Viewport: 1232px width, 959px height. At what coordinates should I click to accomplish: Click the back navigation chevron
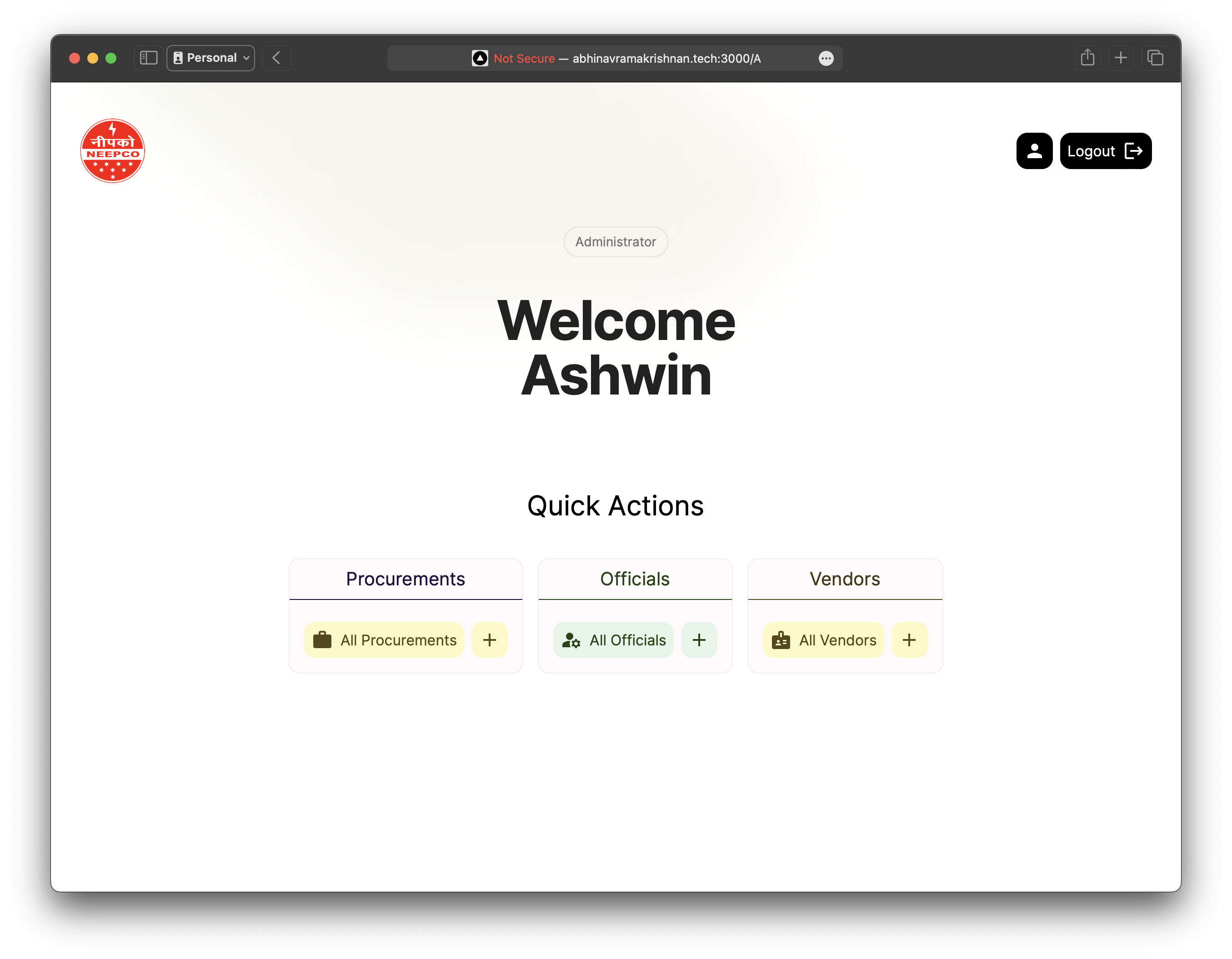(x=276, y=58)
